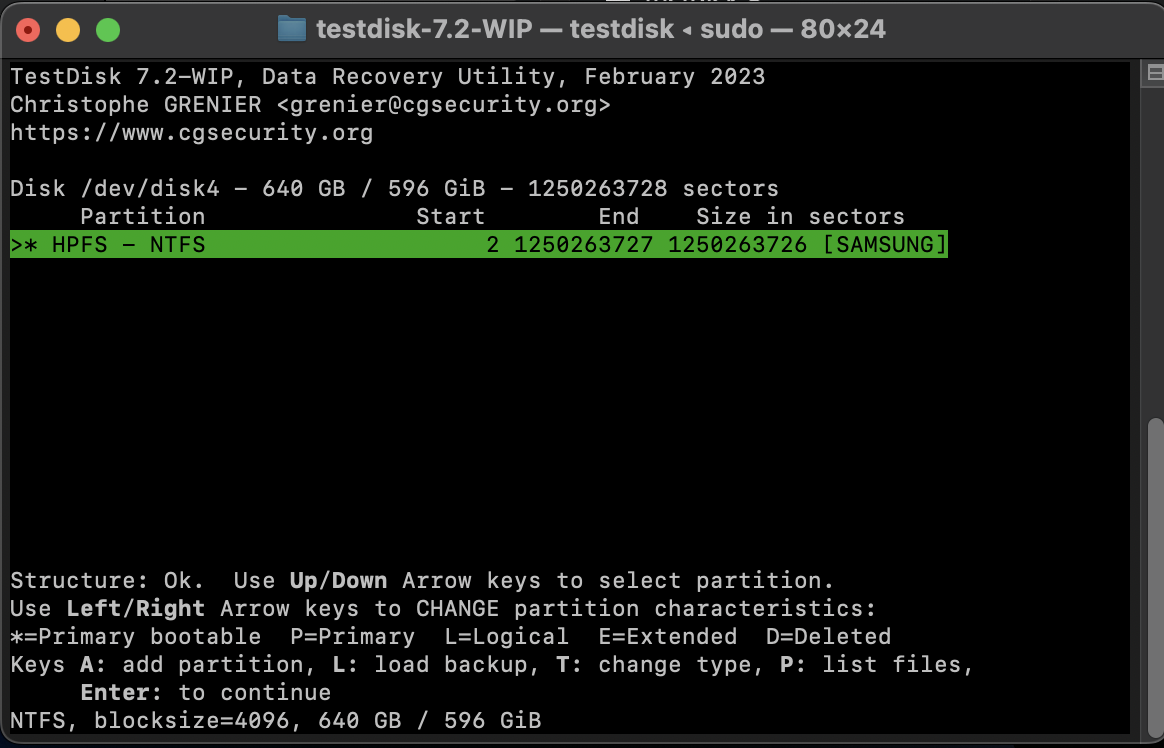Click the 'A: add partition' key hint
1164x748 pixels.
pyautogui.click(x=192, y=664)
